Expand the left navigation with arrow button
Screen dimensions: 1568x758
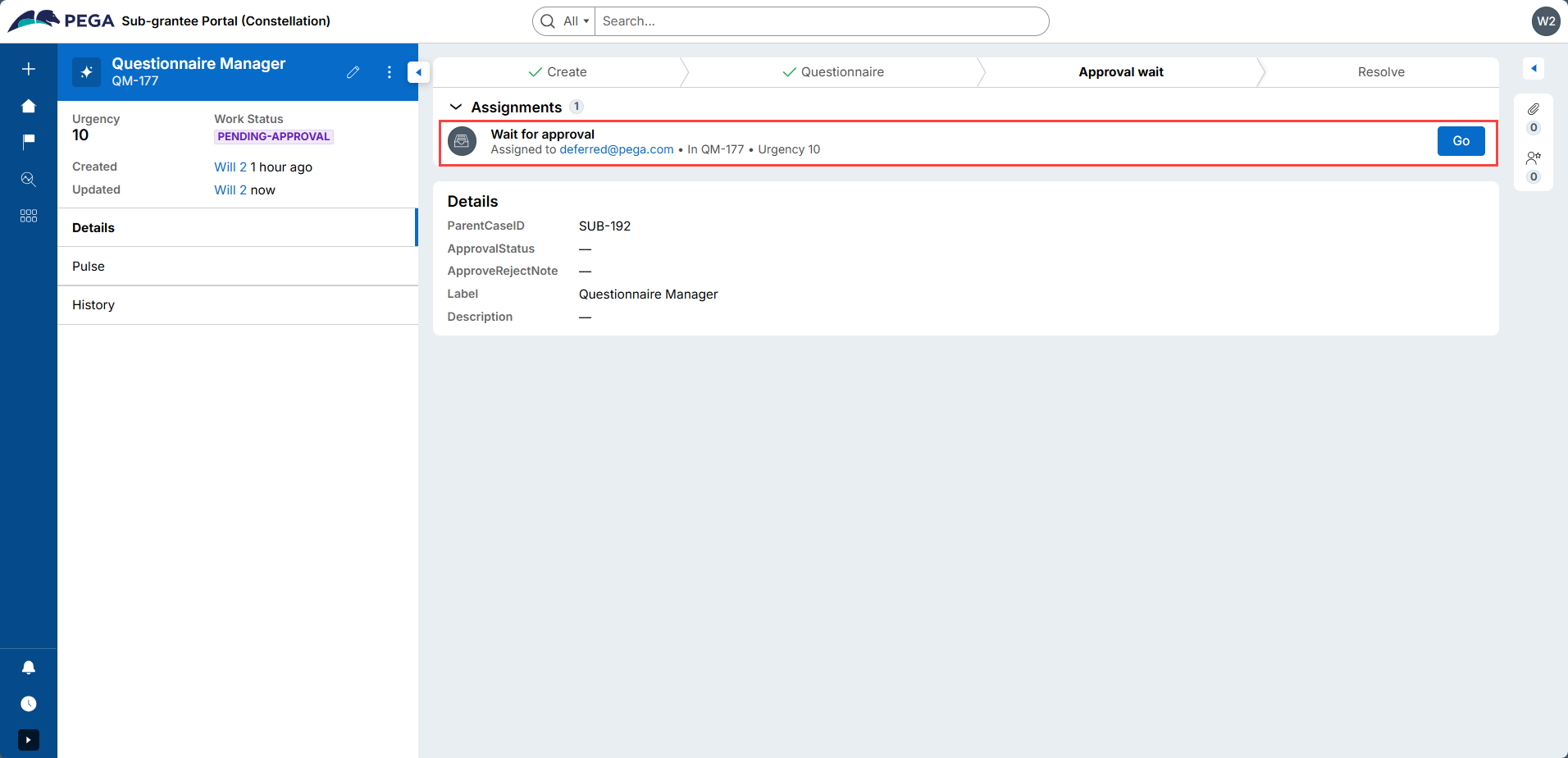coord(29,740)
